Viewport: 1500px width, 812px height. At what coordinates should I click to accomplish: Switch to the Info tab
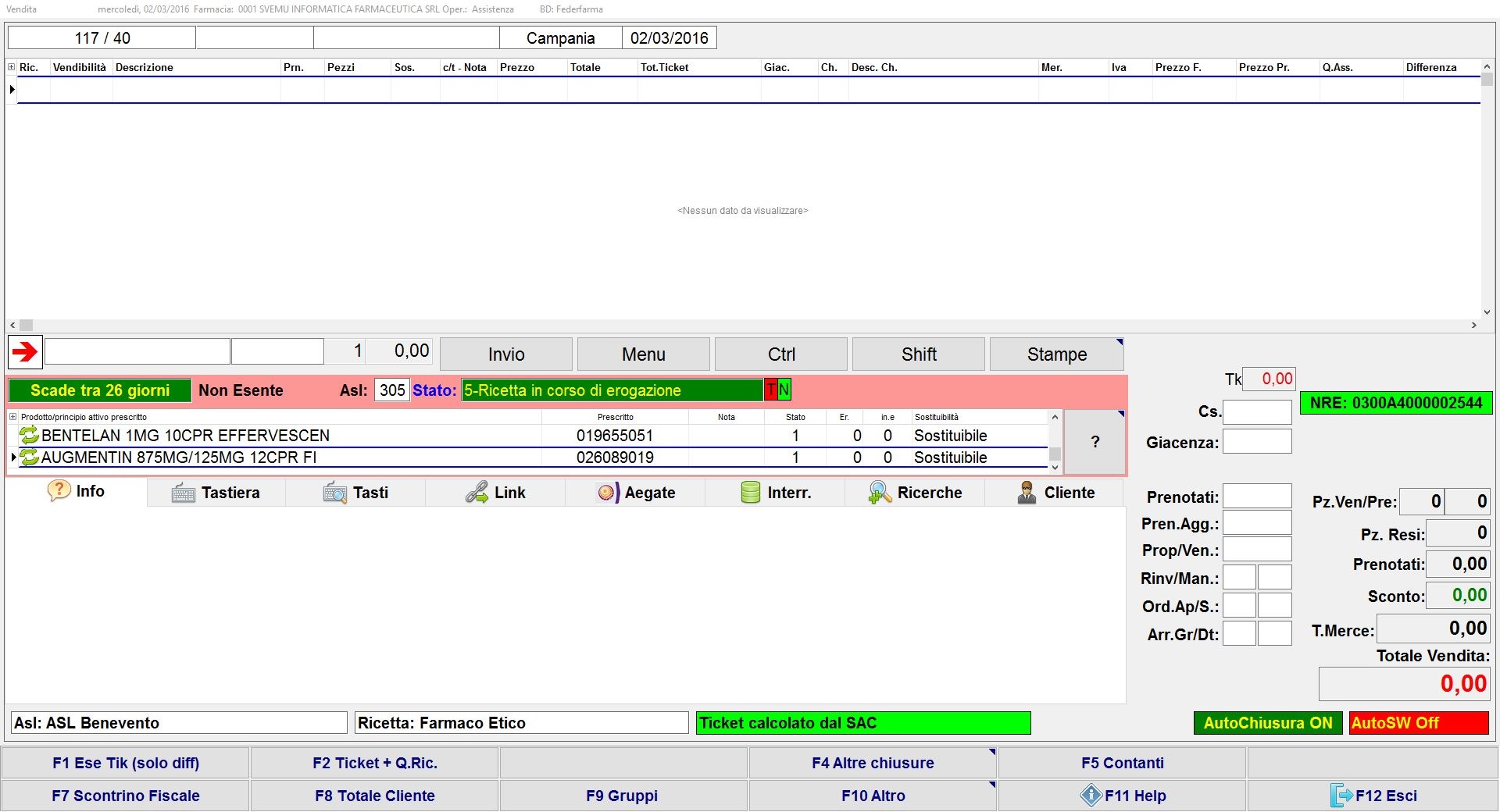pos(77,491)
